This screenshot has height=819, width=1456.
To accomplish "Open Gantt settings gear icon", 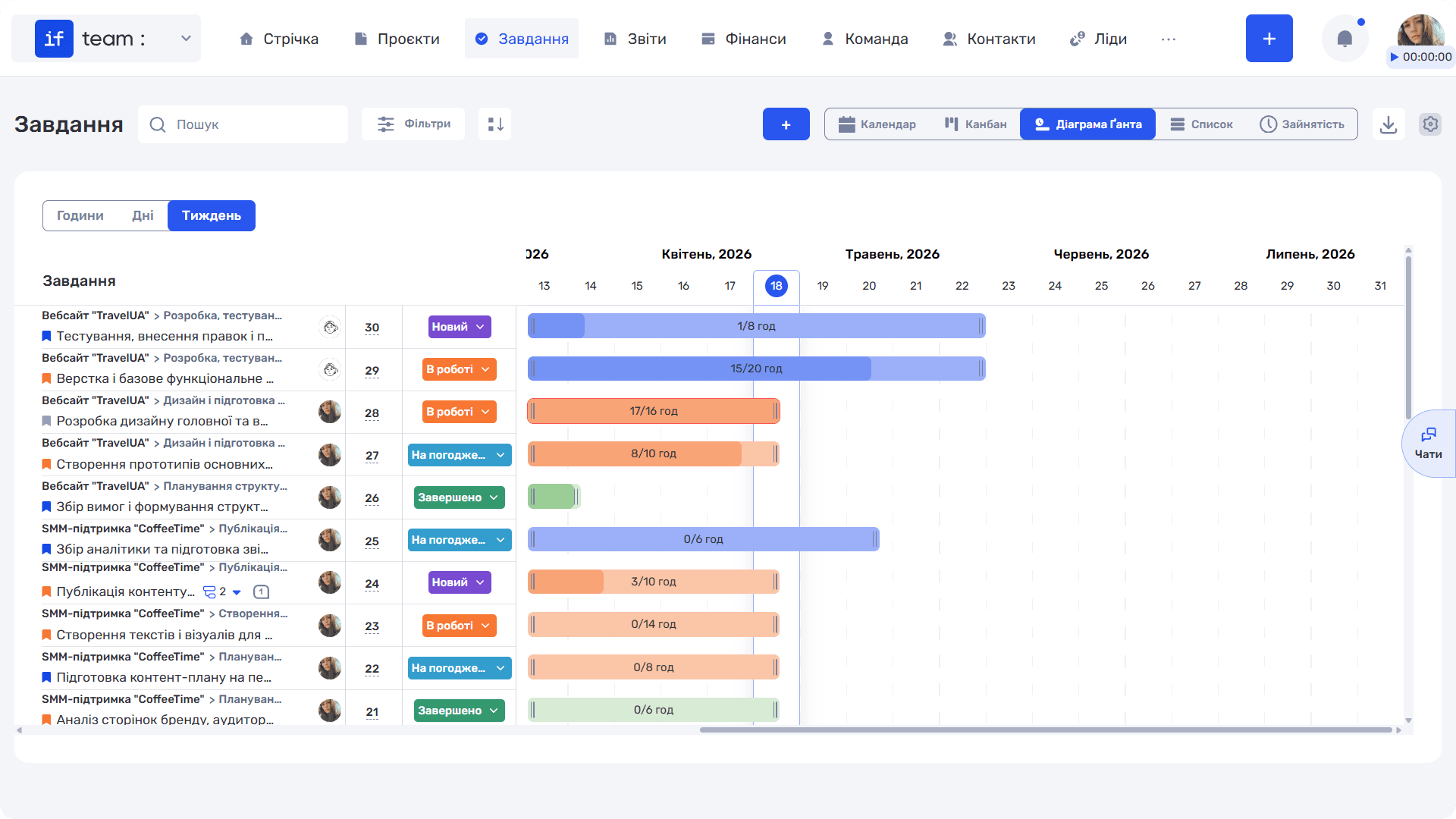I will point(1430,124).
